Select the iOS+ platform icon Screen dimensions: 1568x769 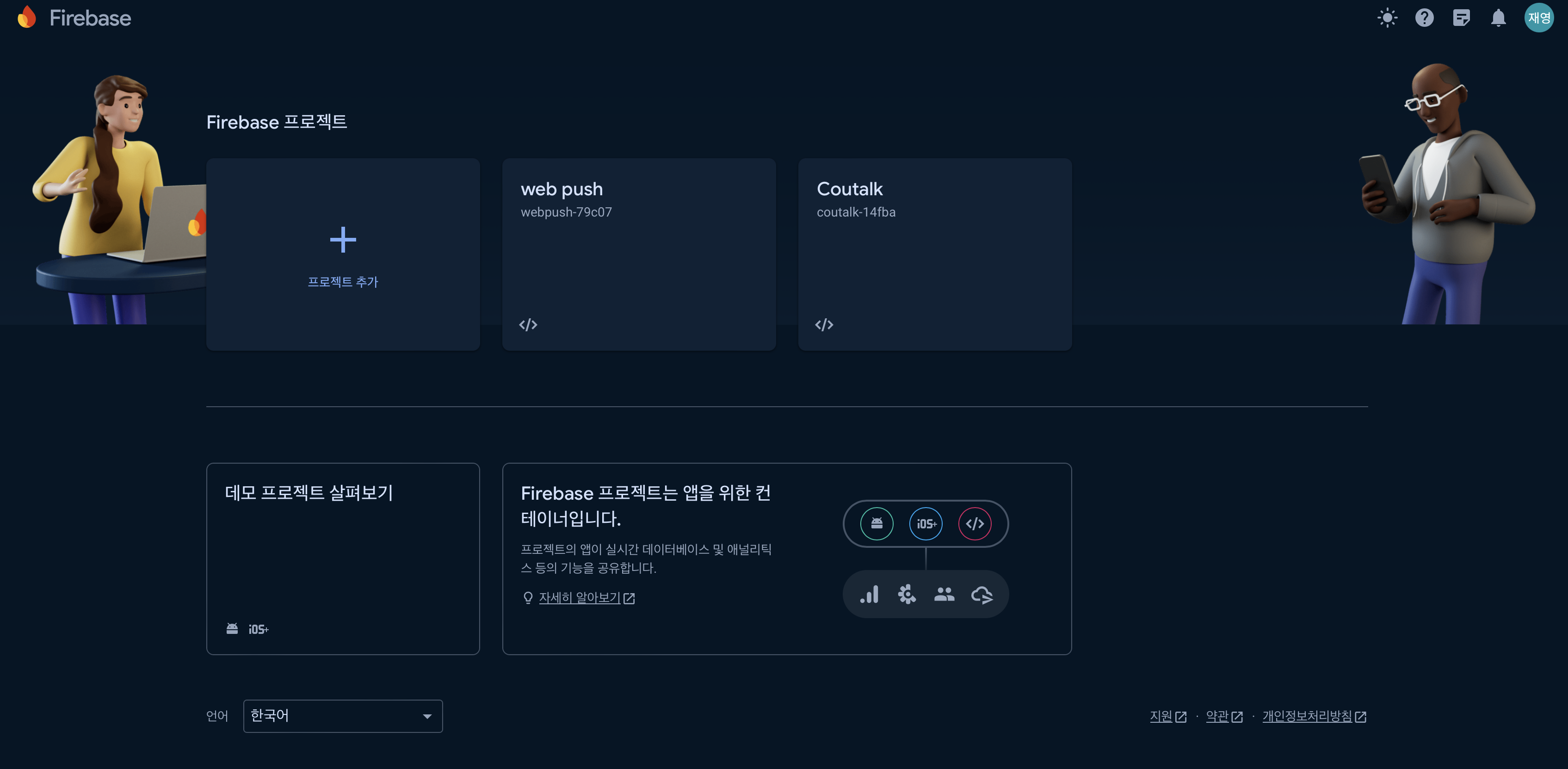click(x=925, y=523)
